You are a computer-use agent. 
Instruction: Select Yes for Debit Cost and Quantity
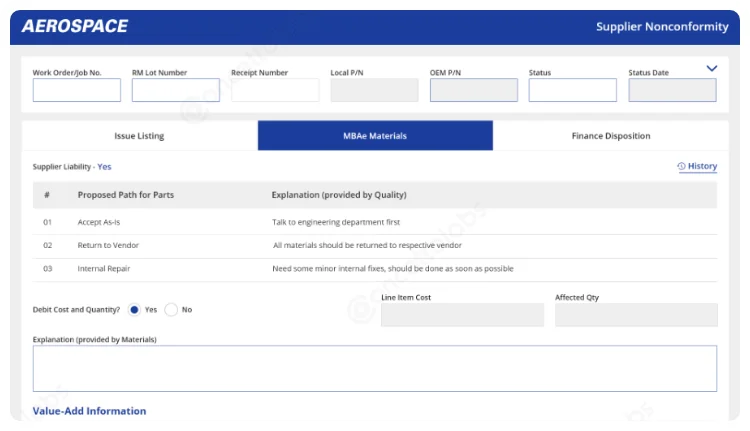coord(134,309)
